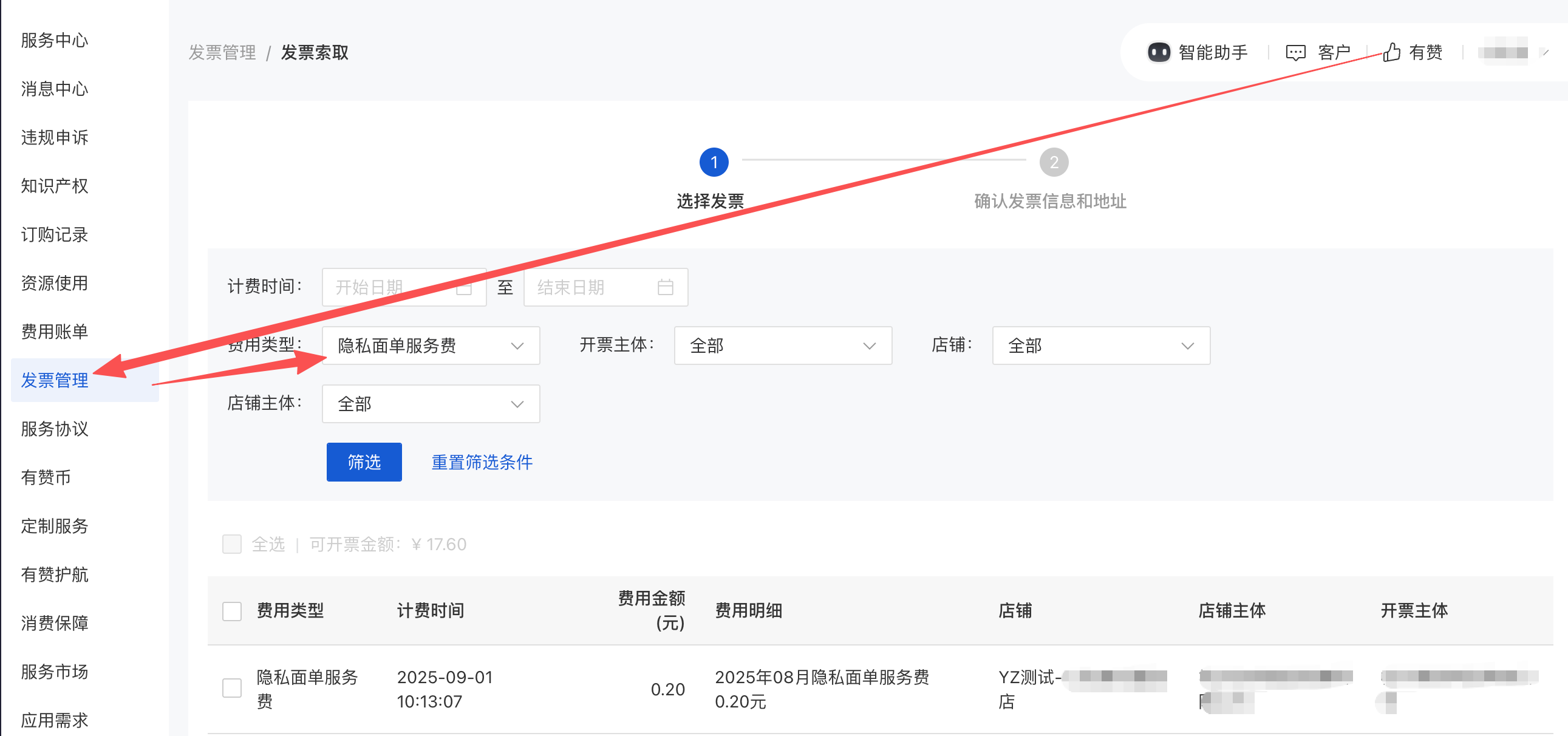1568x736 pixels.
Task: Click the 重置筛选条件 link
Action: (x=482, y=462)
